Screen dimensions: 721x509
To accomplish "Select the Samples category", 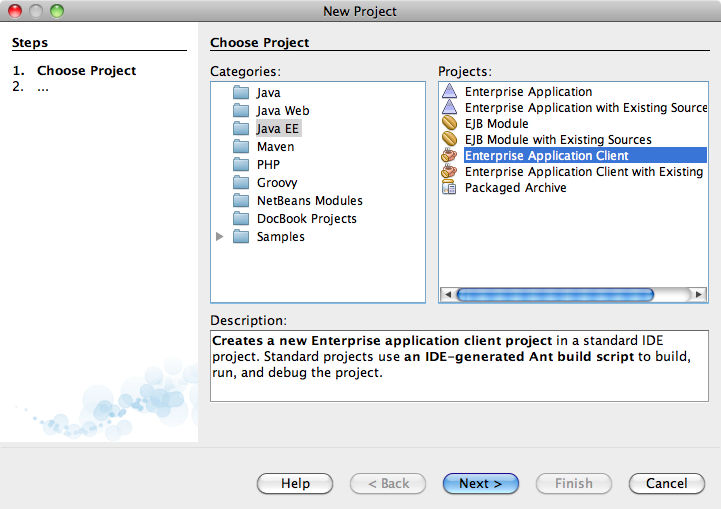I will click(280, 236).
